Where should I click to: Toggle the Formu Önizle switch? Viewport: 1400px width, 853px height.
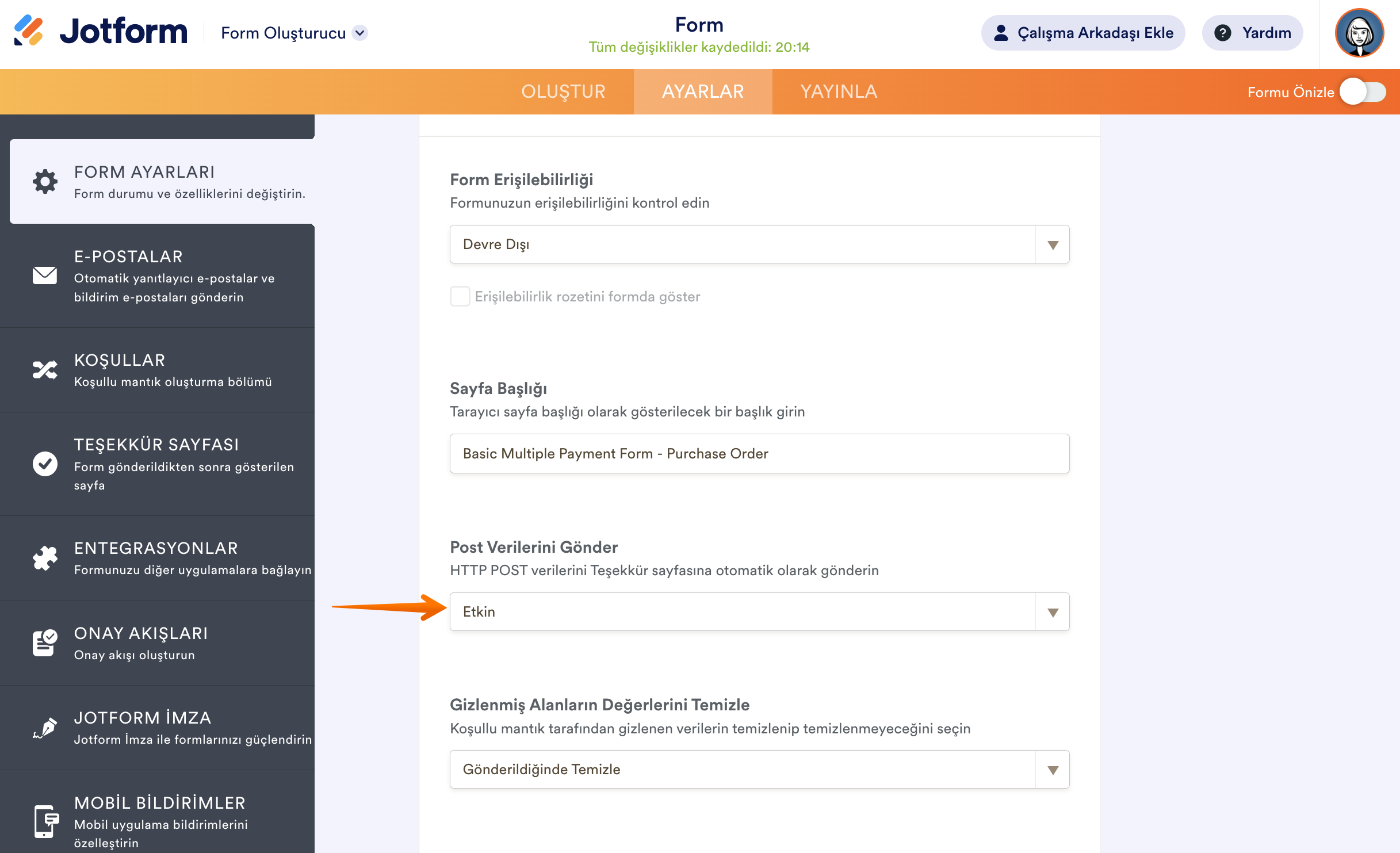1363,92
